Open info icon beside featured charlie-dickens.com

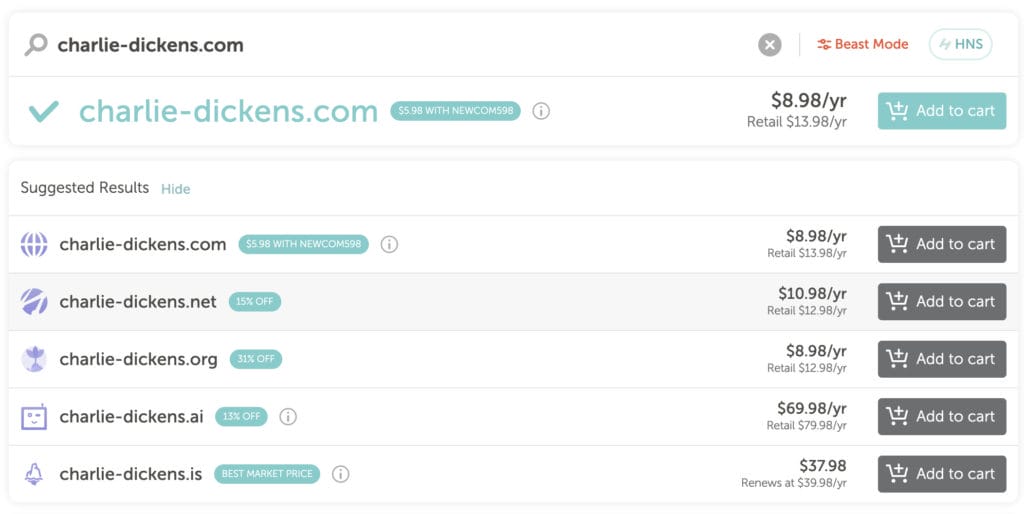point(541,111)
